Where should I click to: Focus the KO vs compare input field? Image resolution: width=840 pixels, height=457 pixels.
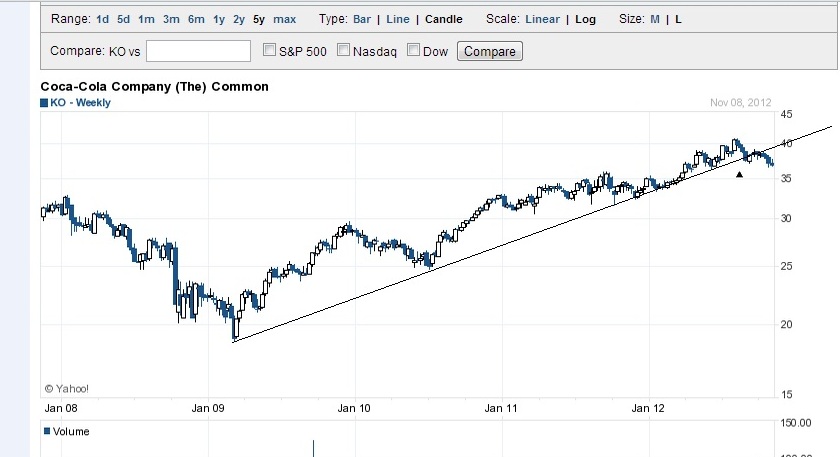click(x=198, y=51)
